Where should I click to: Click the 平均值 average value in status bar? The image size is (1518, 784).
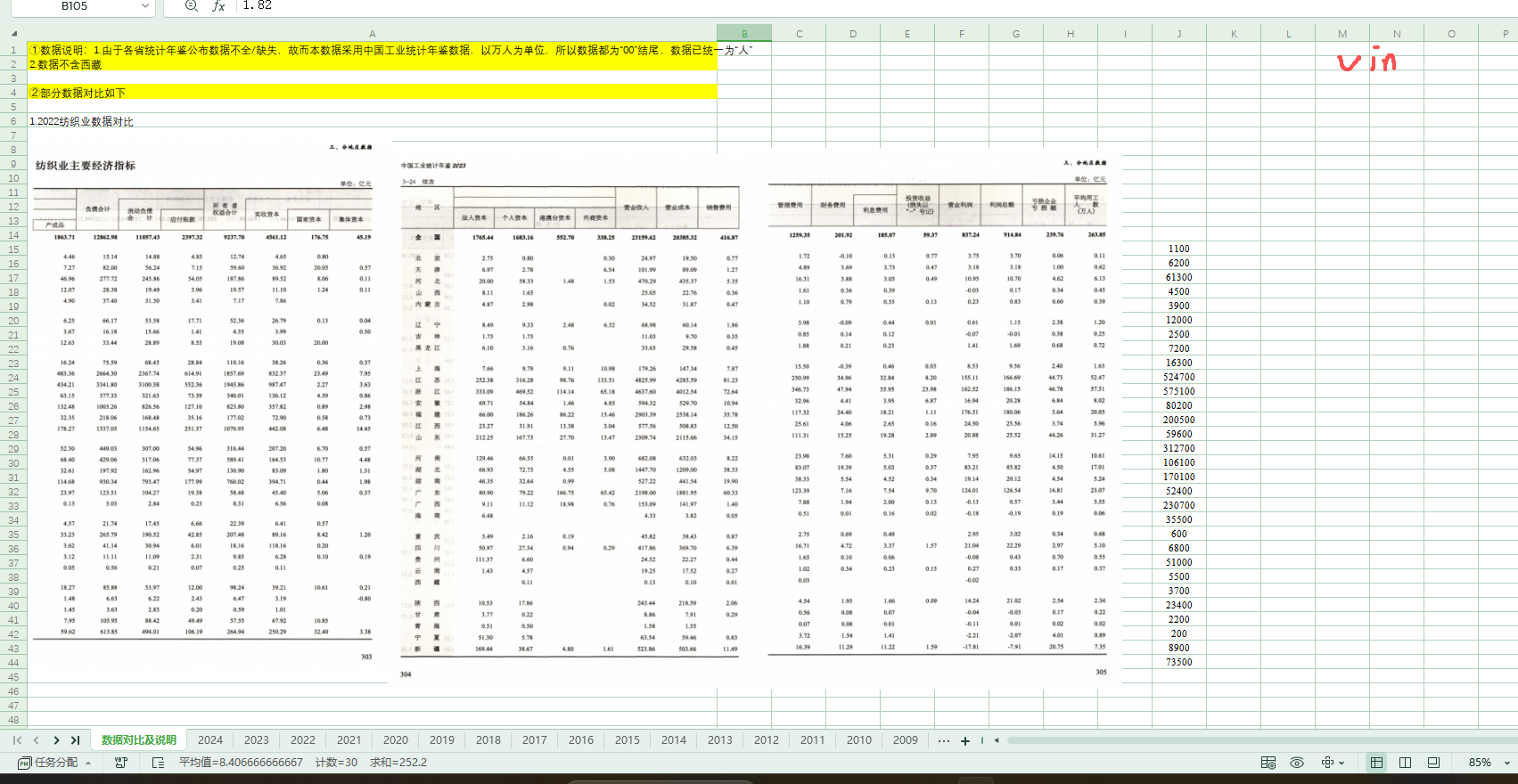241,763
